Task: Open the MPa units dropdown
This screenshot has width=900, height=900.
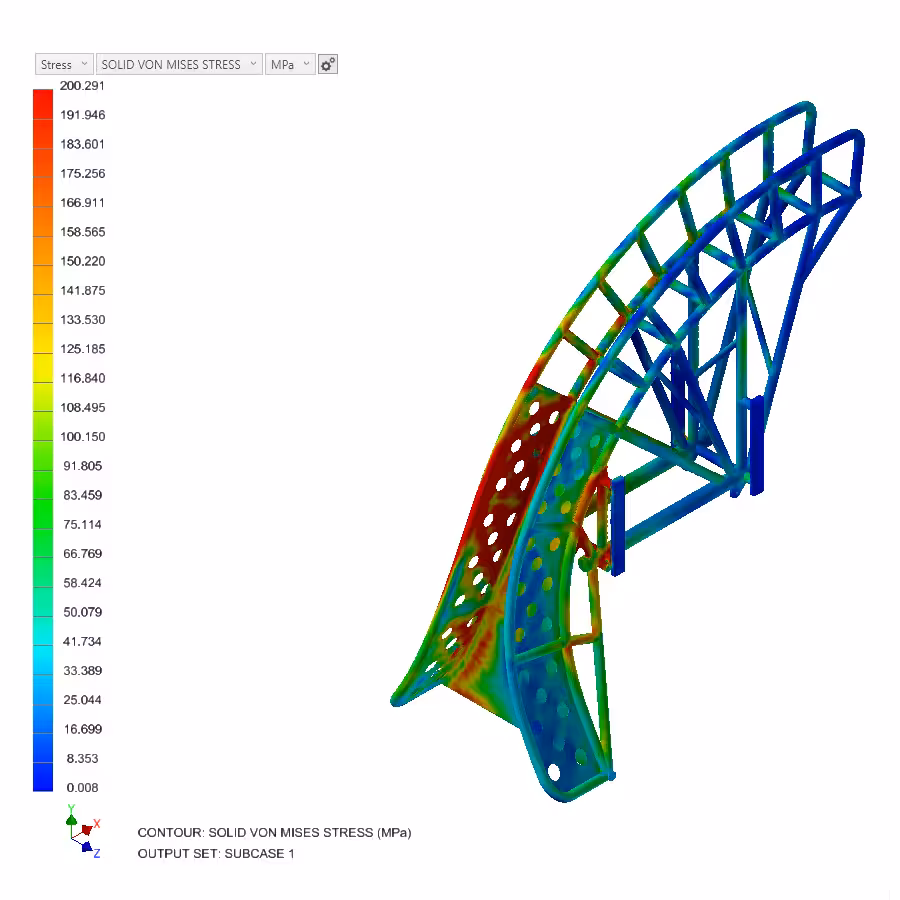Action: click(x=290, y=64)
